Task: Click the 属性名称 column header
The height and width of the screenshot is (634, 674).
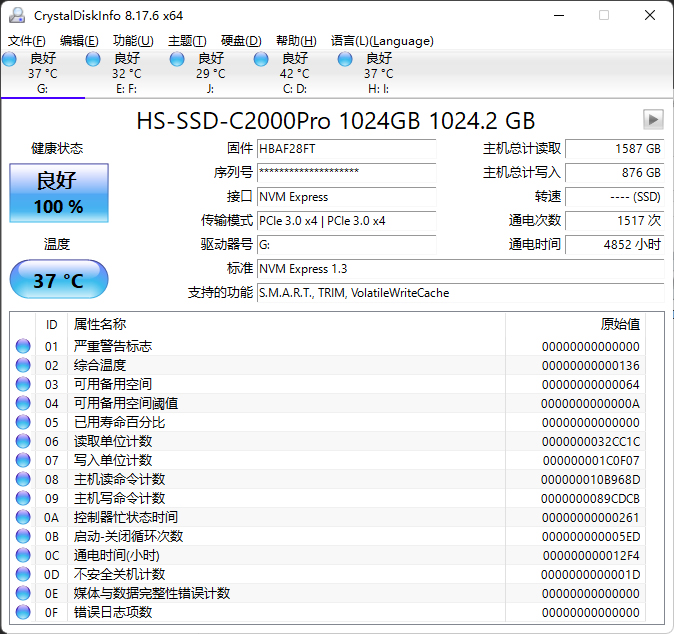Action: (286, 325)
